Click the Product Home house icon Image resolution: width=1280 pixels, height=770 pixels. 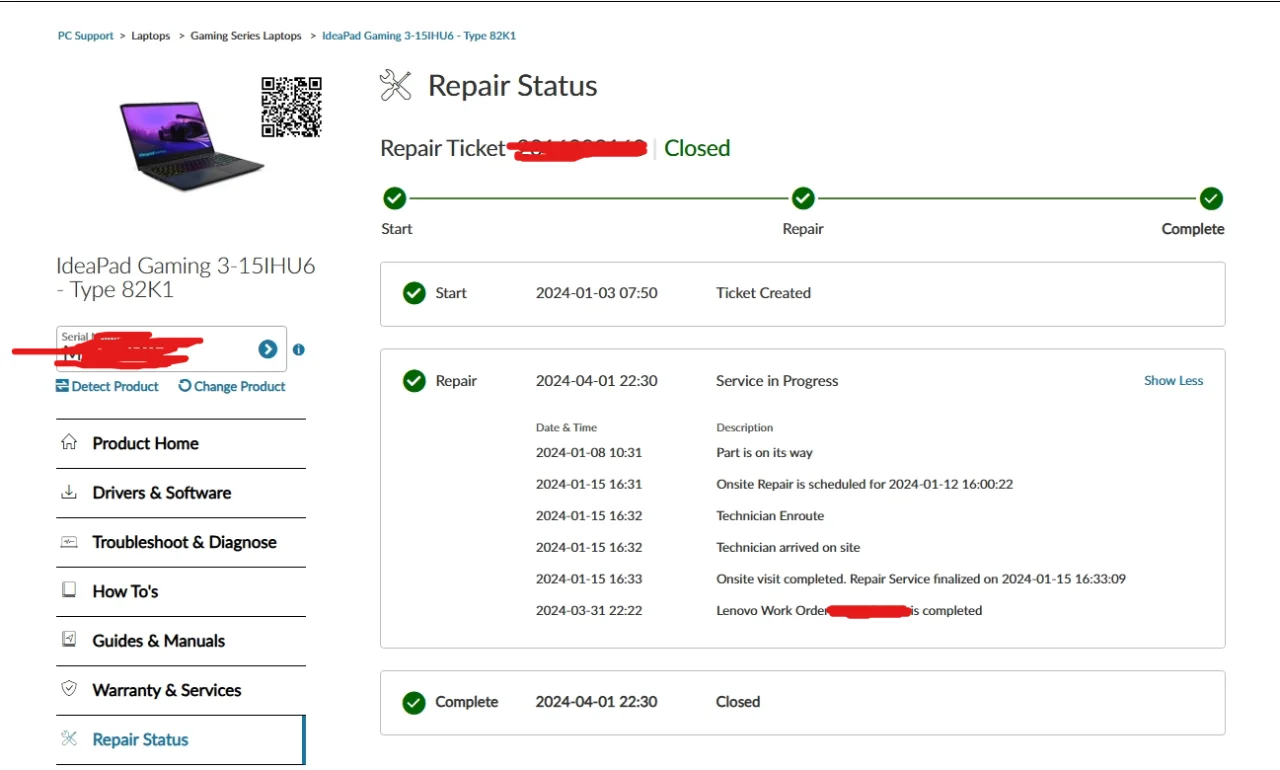pyautogui.click(x=69, y=442)
